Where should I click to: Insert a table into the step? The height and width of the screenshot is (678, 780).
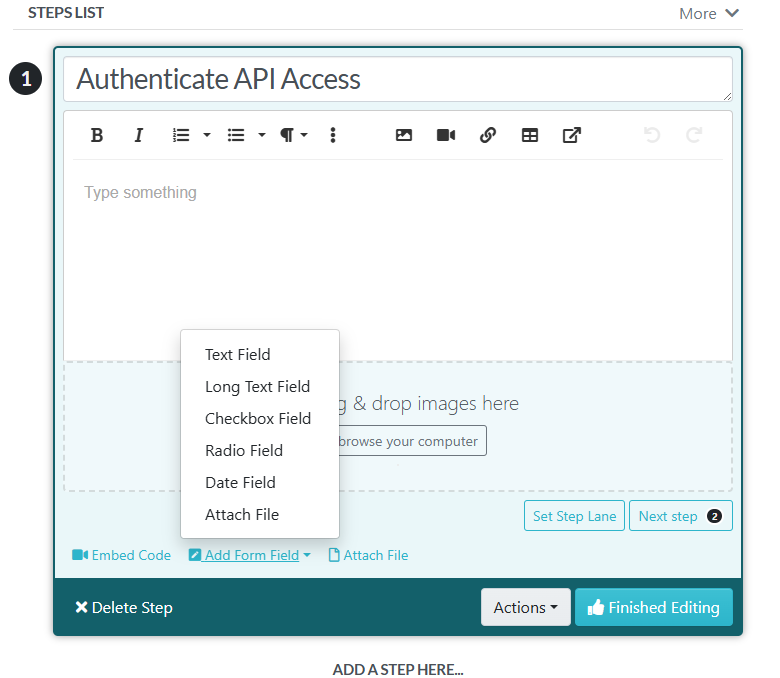tap(530, 135)
